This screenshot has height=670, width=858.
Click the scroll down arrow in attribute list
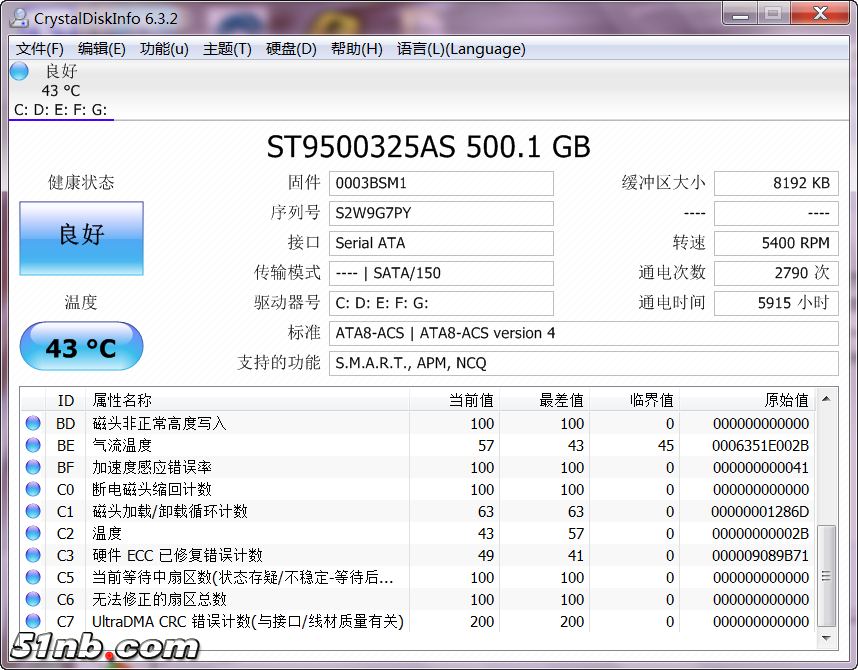pos(827,636)
